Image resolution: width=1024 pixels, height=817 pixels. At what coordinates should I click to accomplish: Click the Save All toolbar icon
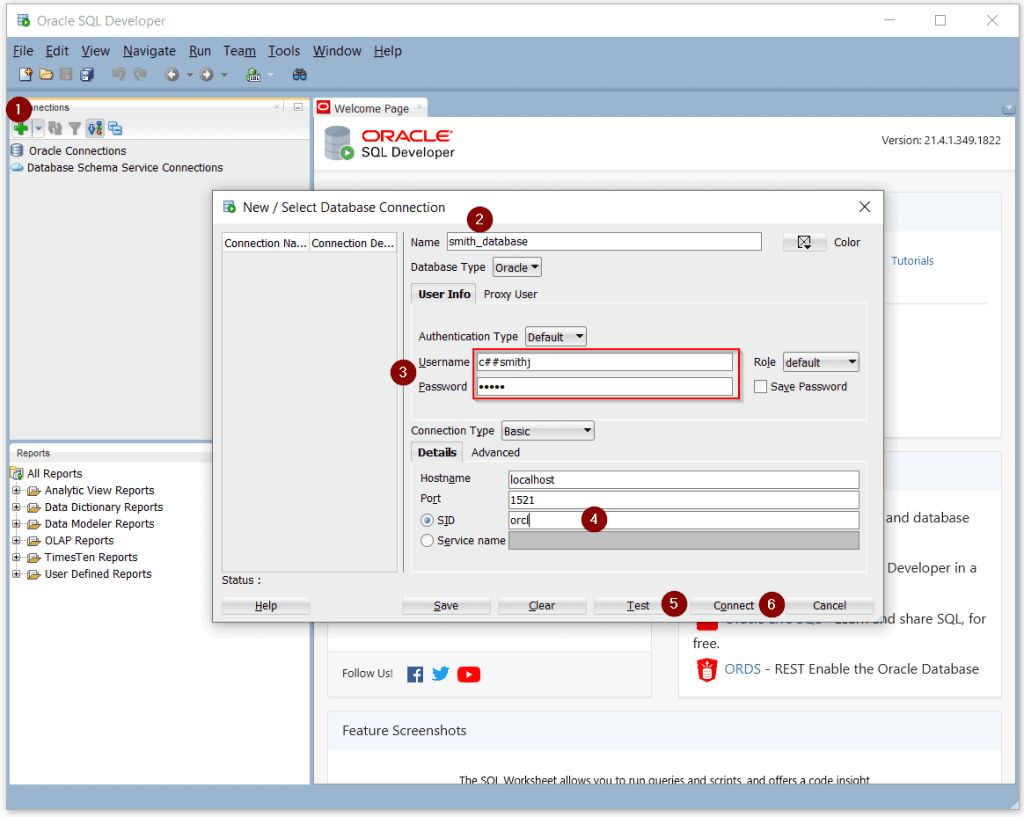pyautogui.click(x=87, y=74)
